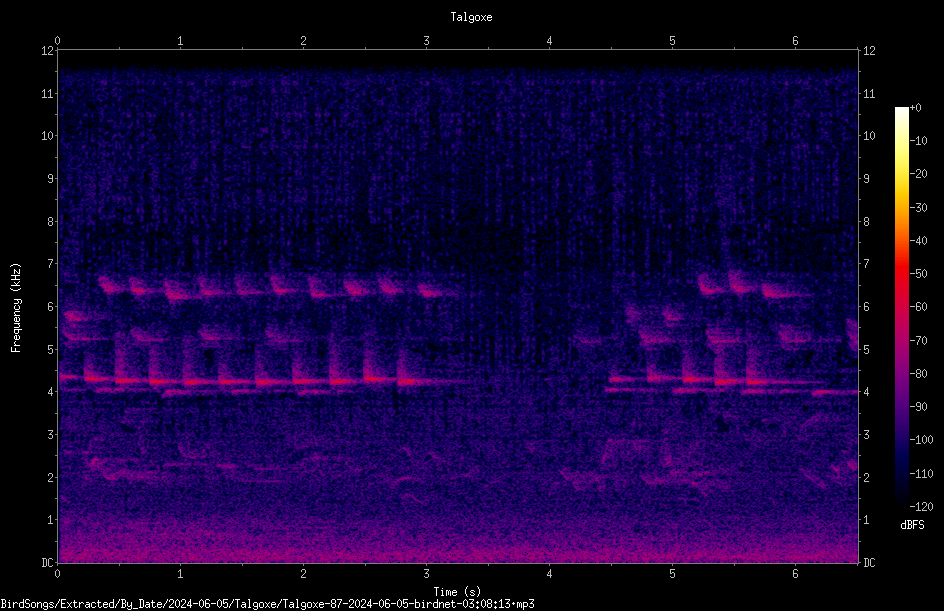Viewport: 944px width, 611px height.
Task: Click the dBFS label under the color bar
Action: (x=912, y=525)
